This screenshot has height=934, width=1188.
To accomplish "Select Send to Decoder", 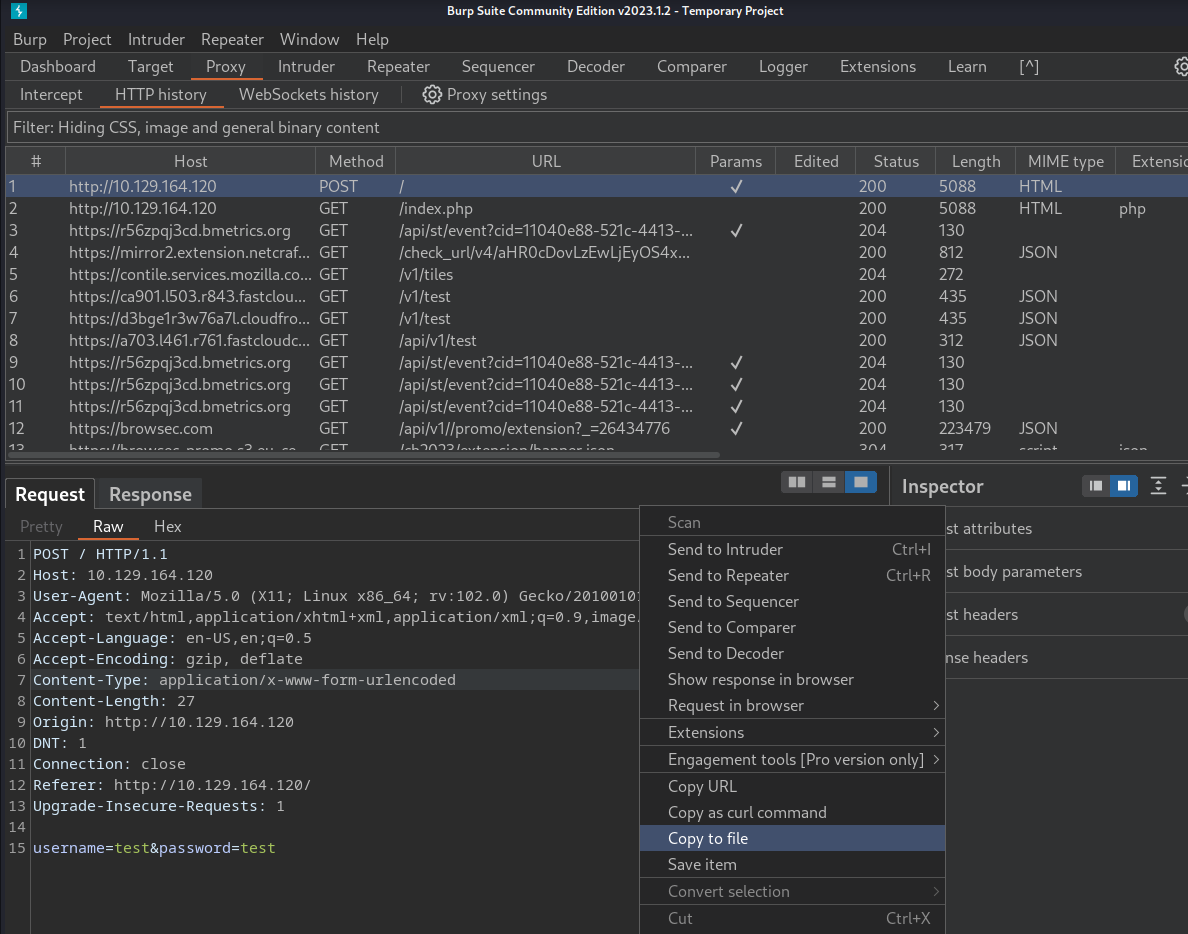I will [x=793, y=653].
